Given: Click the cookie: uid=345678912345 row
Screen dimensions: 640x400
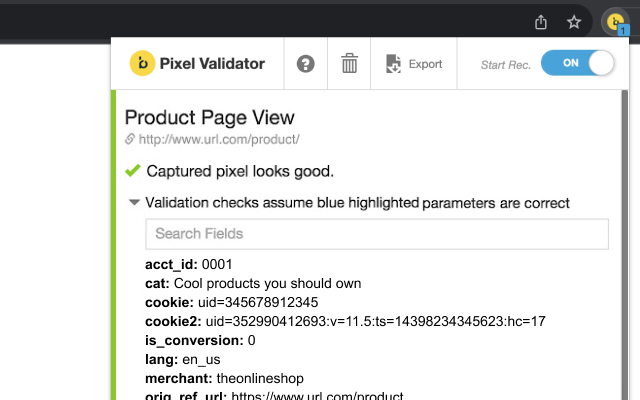Looking at the screenshot, I should (x=231, y=302).
